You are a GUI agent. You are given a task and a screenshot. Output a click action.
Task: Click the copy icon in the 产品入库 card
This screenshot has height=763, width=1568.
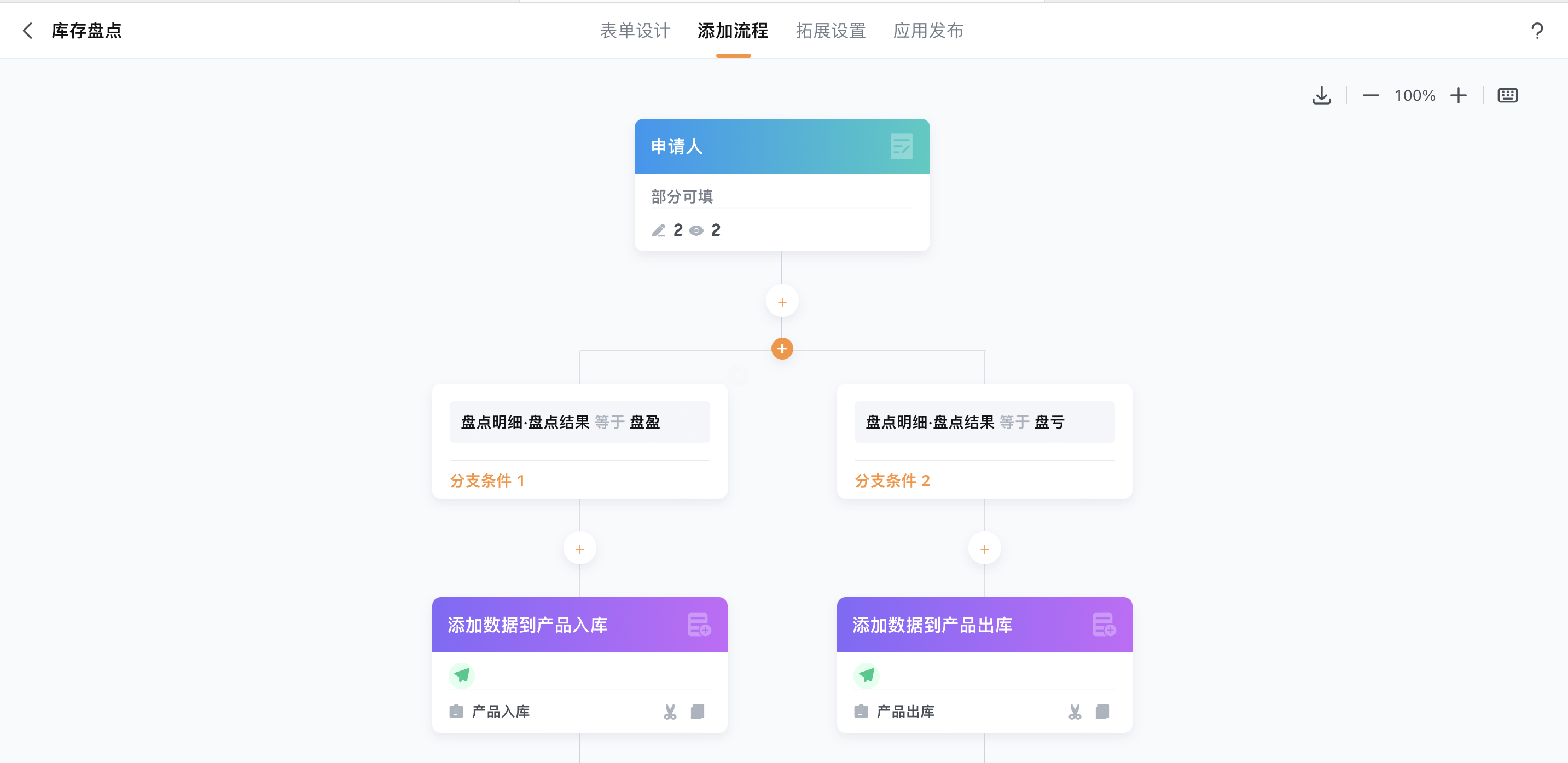click(x=698, y=711)
